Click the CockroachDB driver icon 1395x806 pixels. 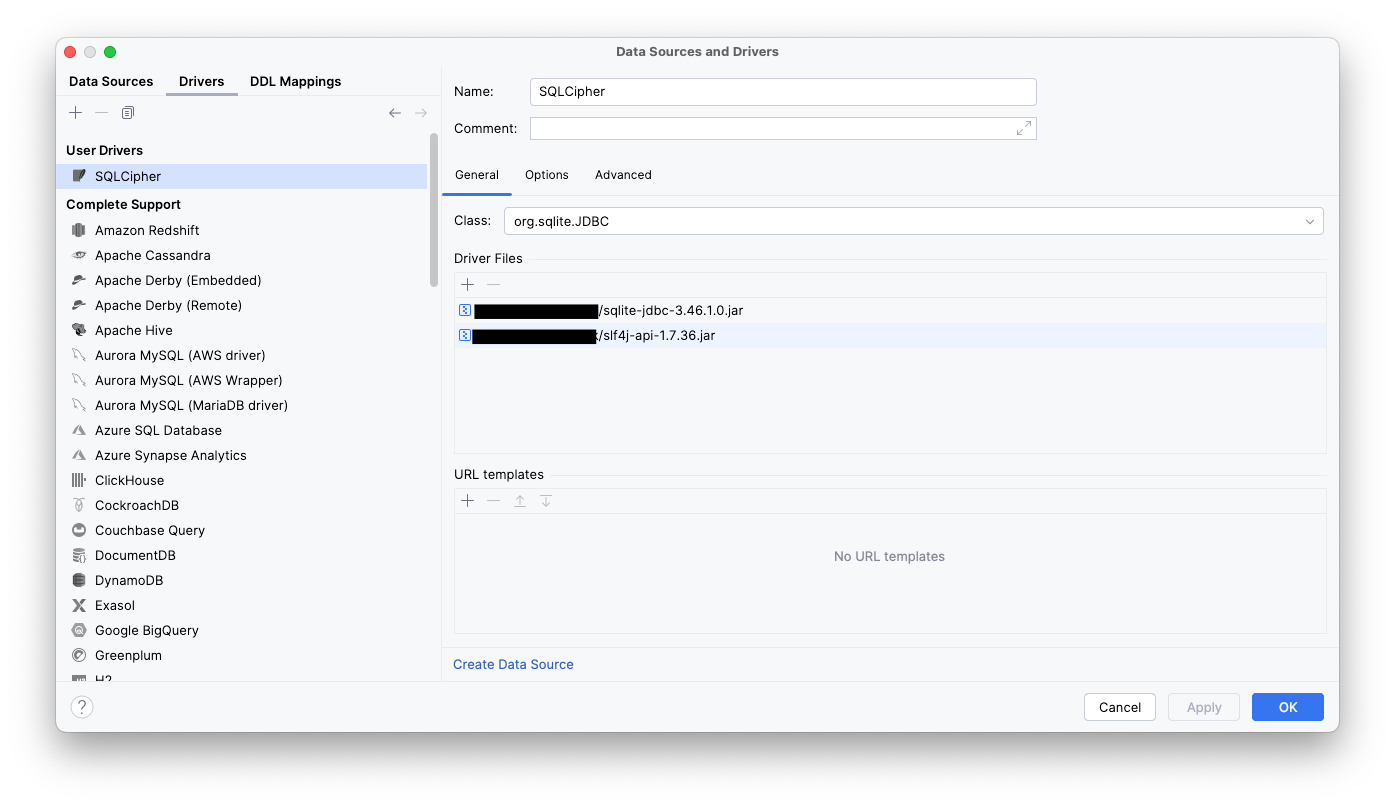79,505
